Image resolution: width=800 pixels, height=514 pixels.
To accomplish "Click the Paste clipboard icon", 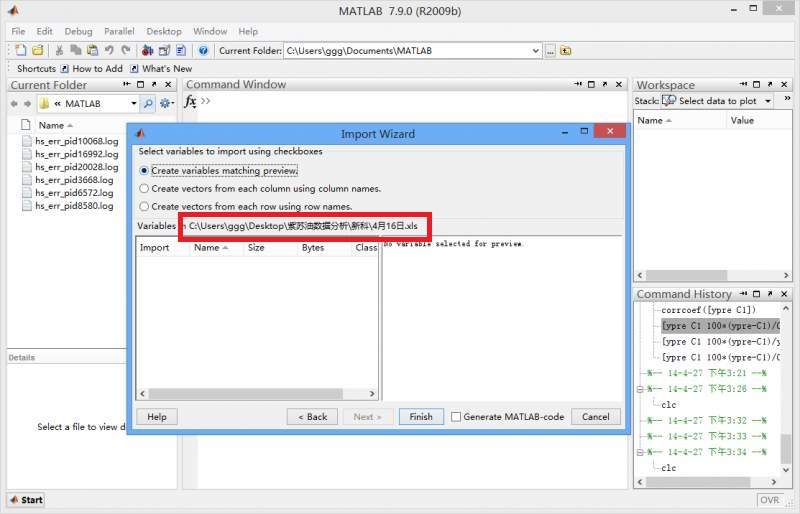I will 92,50.
